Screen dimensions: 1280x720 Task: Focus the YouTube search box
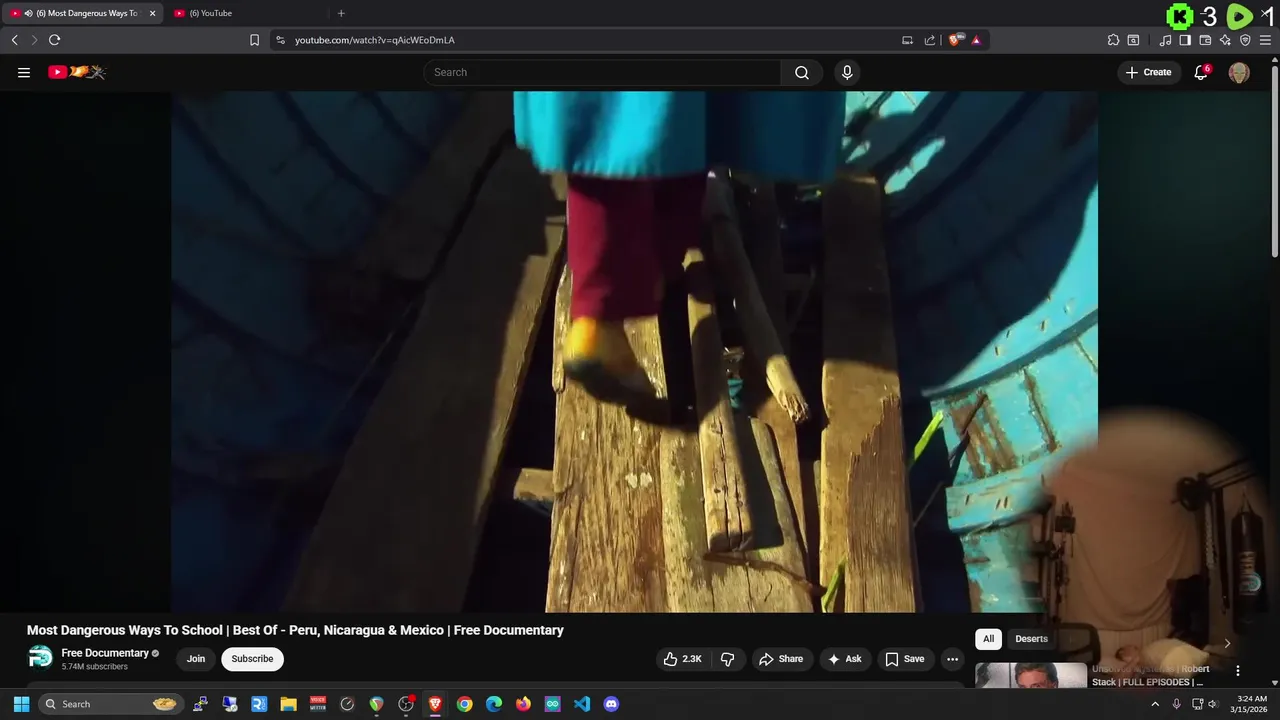[602, 72]
